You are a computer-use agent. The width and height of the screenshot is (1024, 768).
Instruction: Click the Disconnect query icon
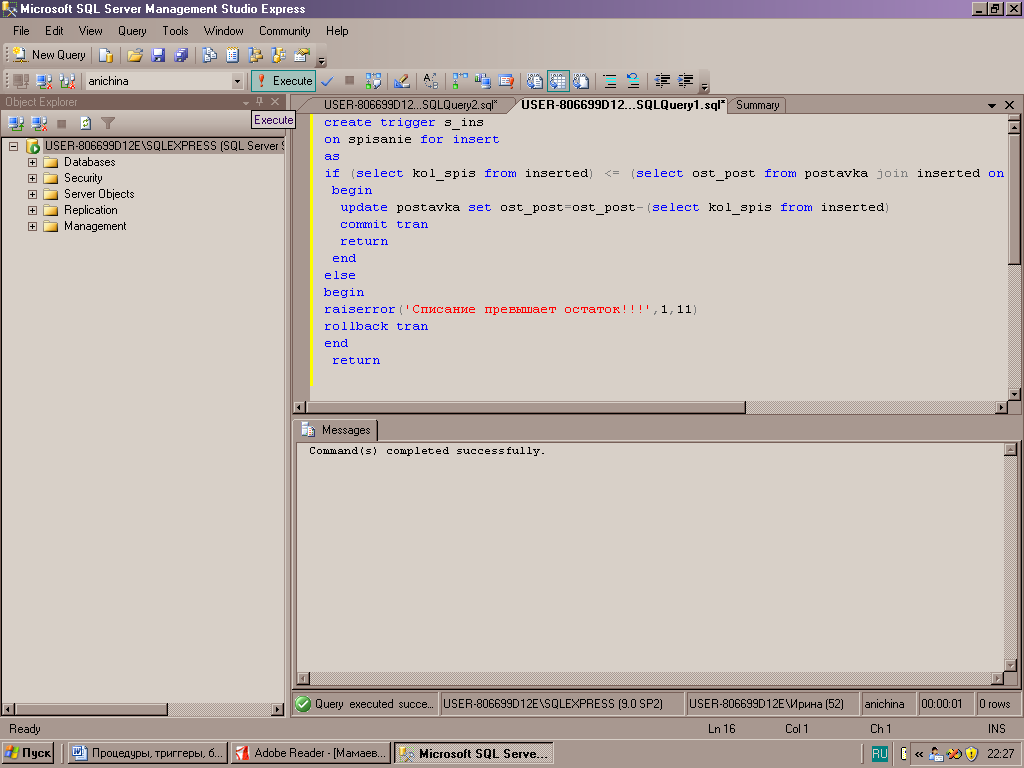click(44, 81)
